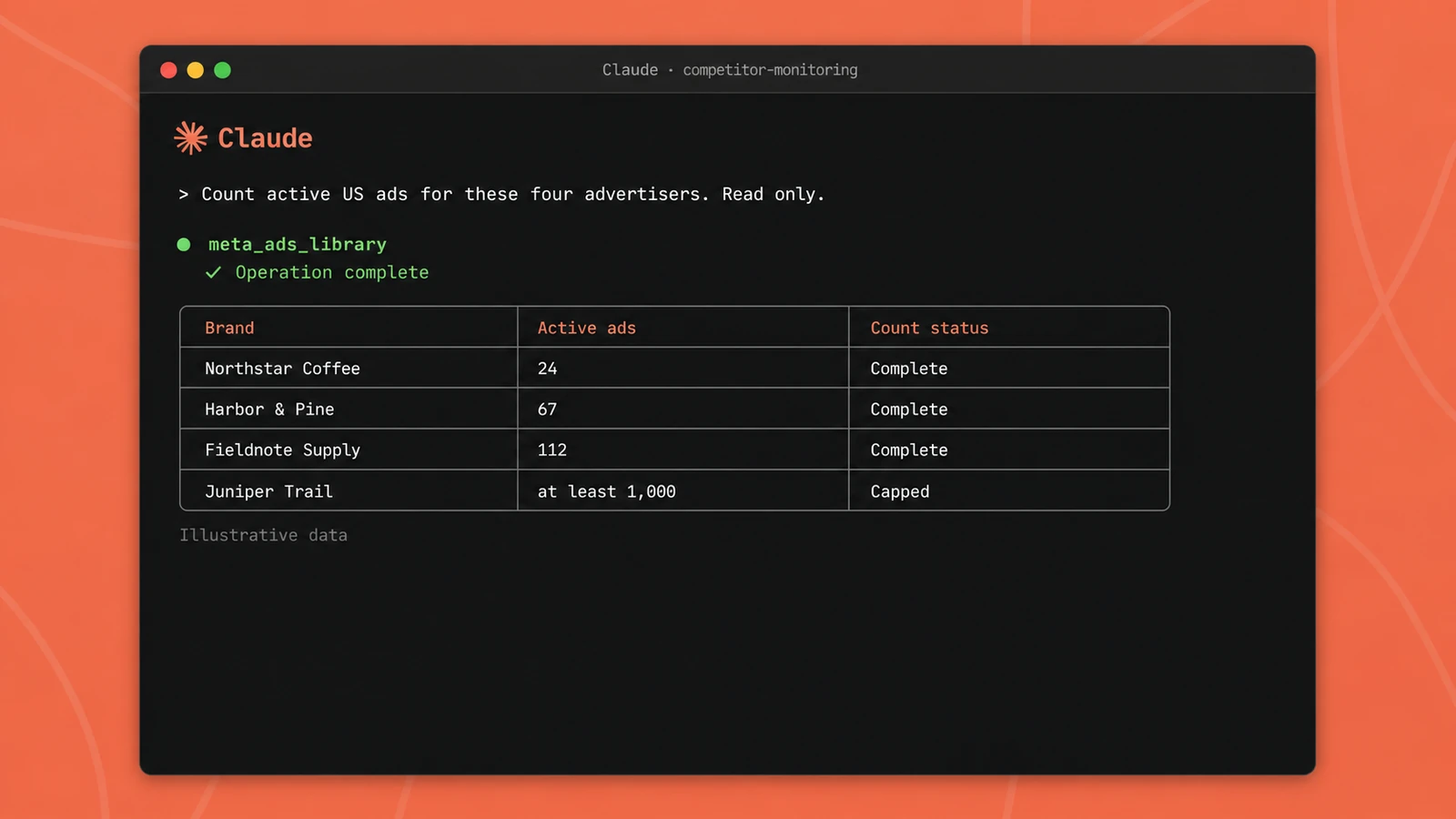The height and width of the screenshot is (819, 1456).
Task: Click the 'Brand' column header
Action: coord(229,328)
